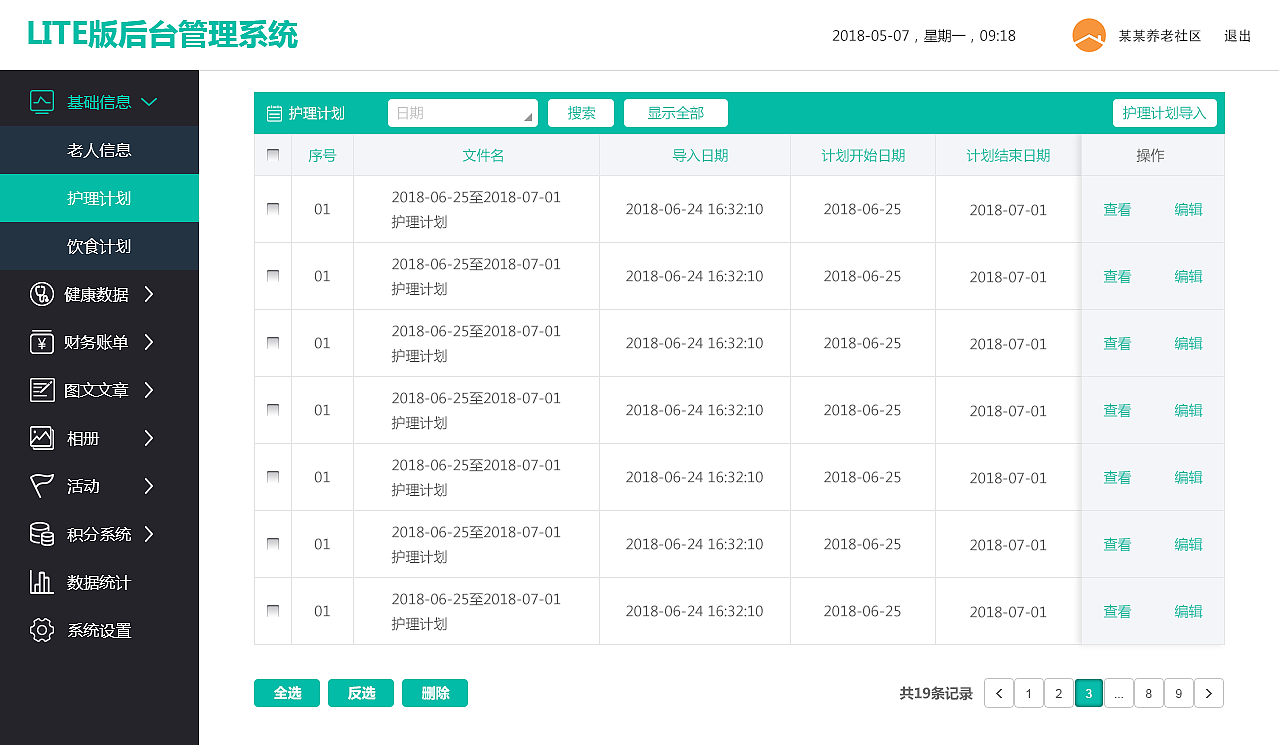Image resolution: width=1280 pixels, height=745 pixels.
Task: Click the 健康数据 (health data) sidebar icon
Action: click(41, 294)
